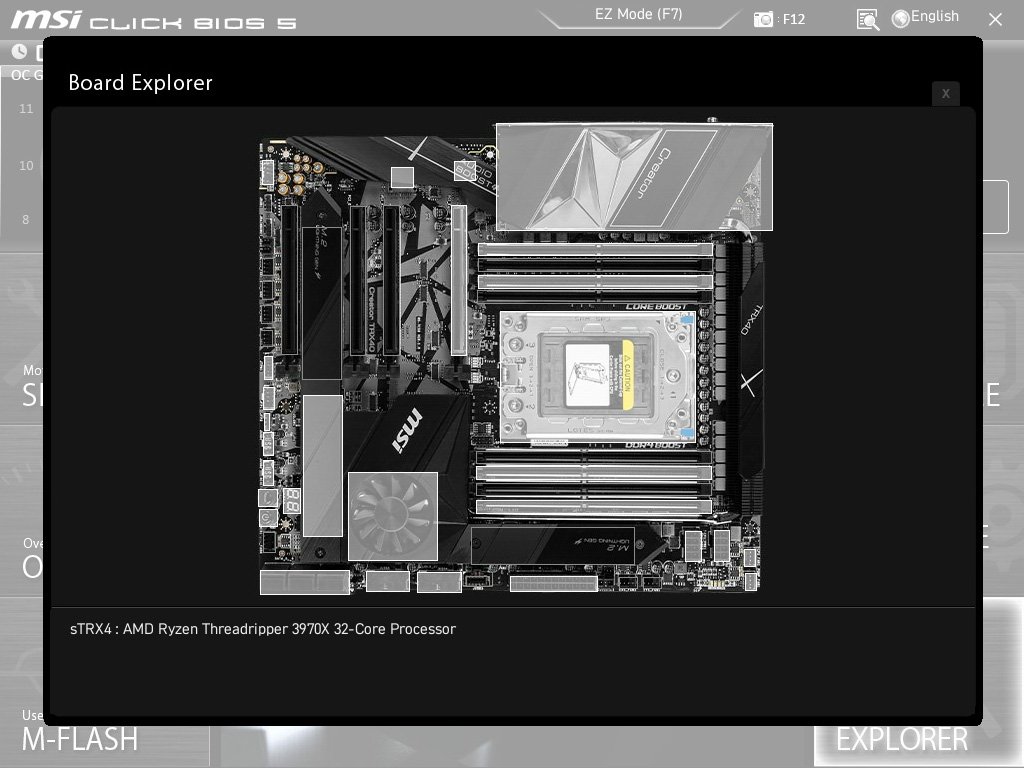Select the tall header left of the pair near M.2
The width and height of the screenshot is (1024, 768).
[x=693, y=546]
